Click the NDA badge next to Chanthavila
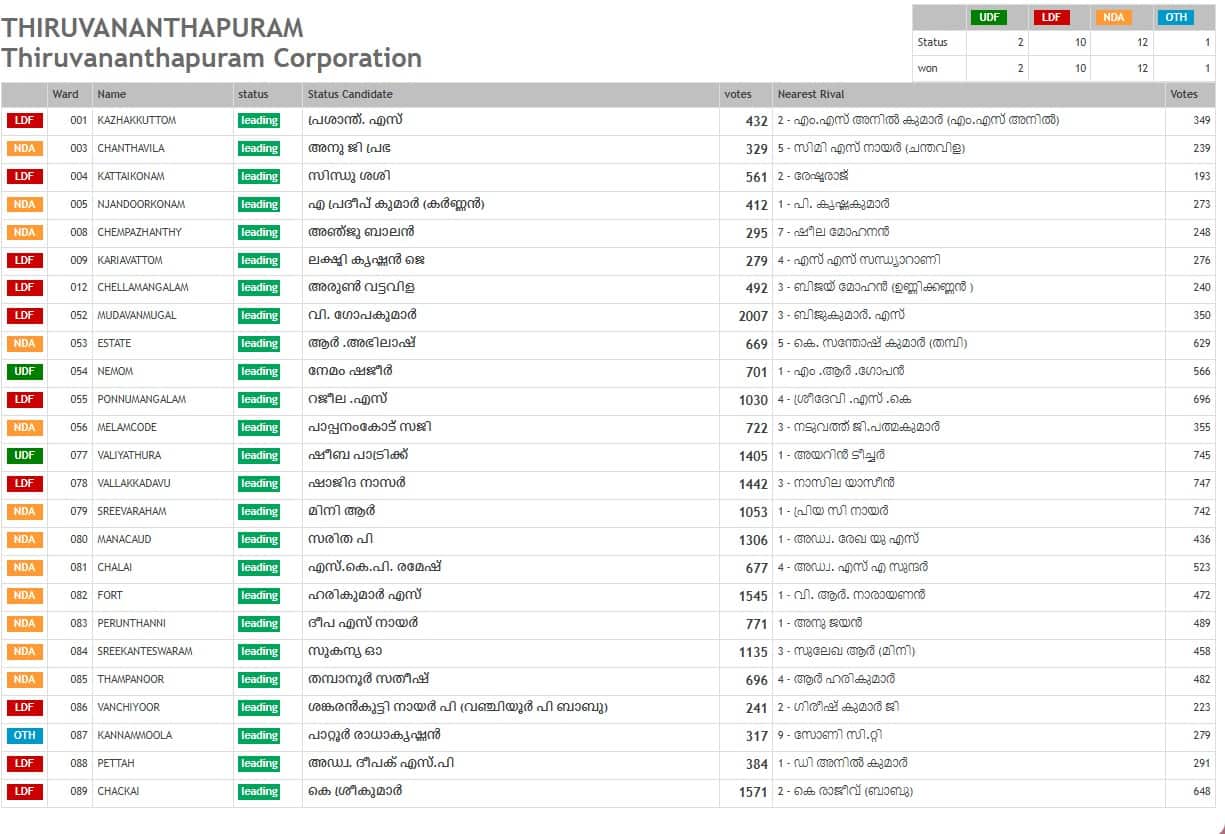 (24, 148)
